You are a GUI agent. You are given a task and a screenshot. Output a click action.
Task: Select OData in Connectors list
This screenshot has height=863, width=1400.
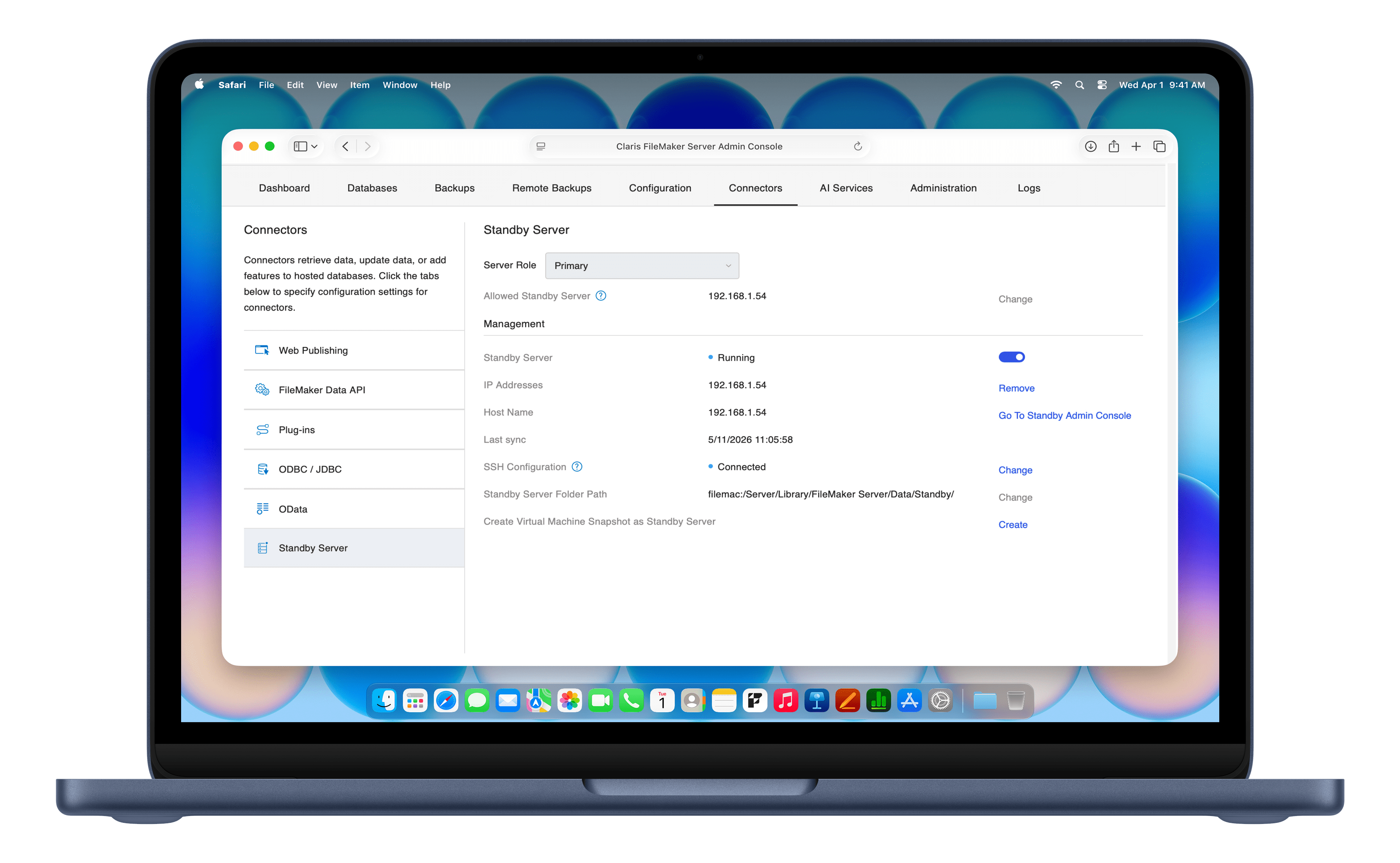[x=354, y=509]
